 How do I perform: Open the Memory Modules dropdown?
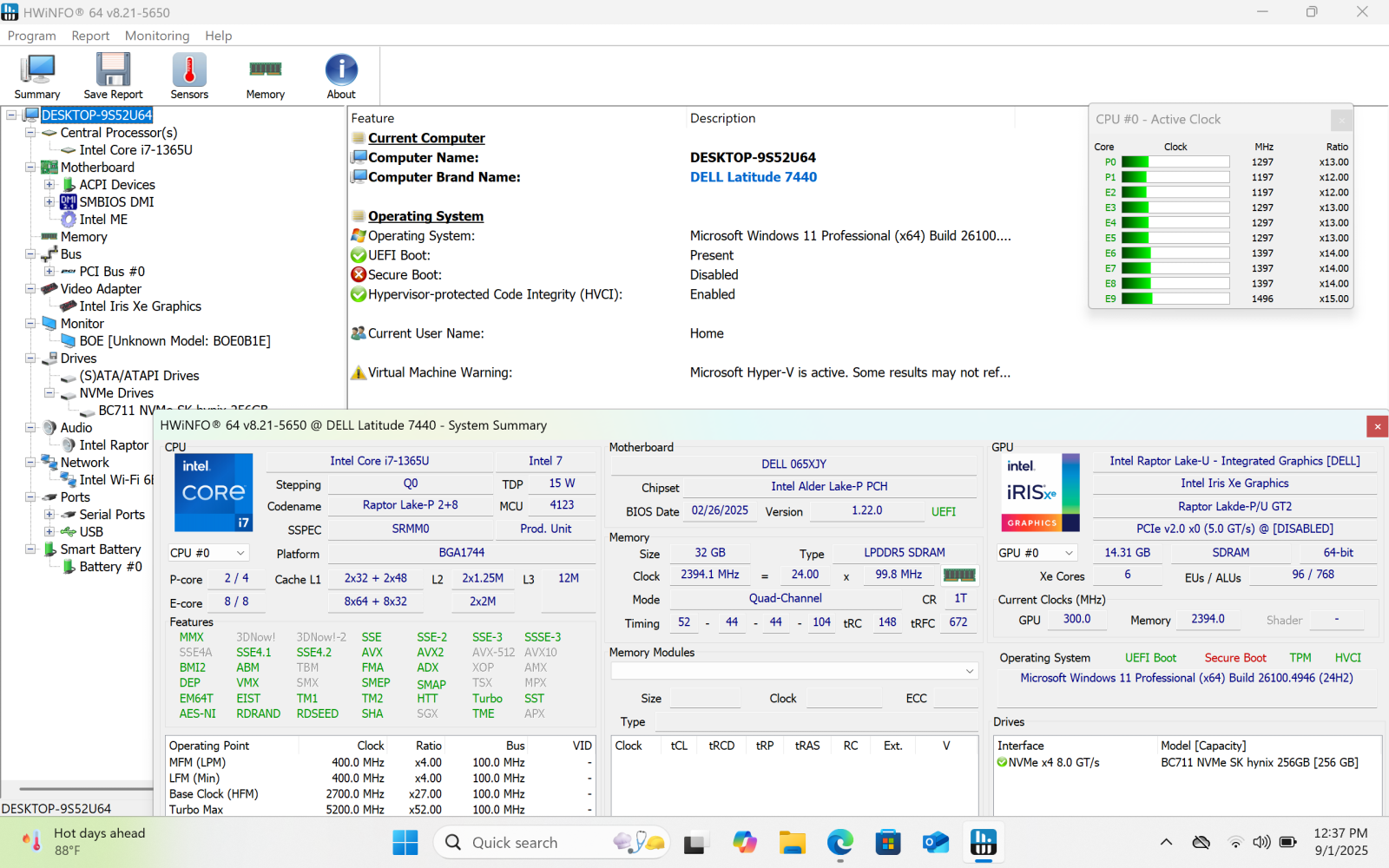[794, 671]
